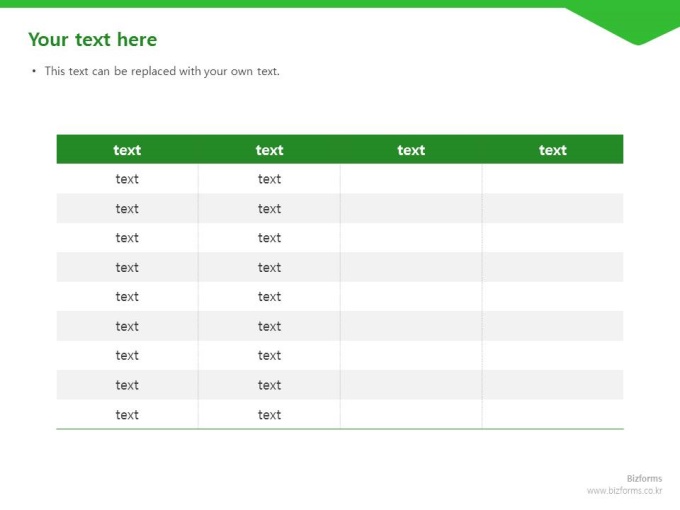Click the green top banner bar
Image resolution: width=680 pixels, height=510 pixels.
pos(340,3)
